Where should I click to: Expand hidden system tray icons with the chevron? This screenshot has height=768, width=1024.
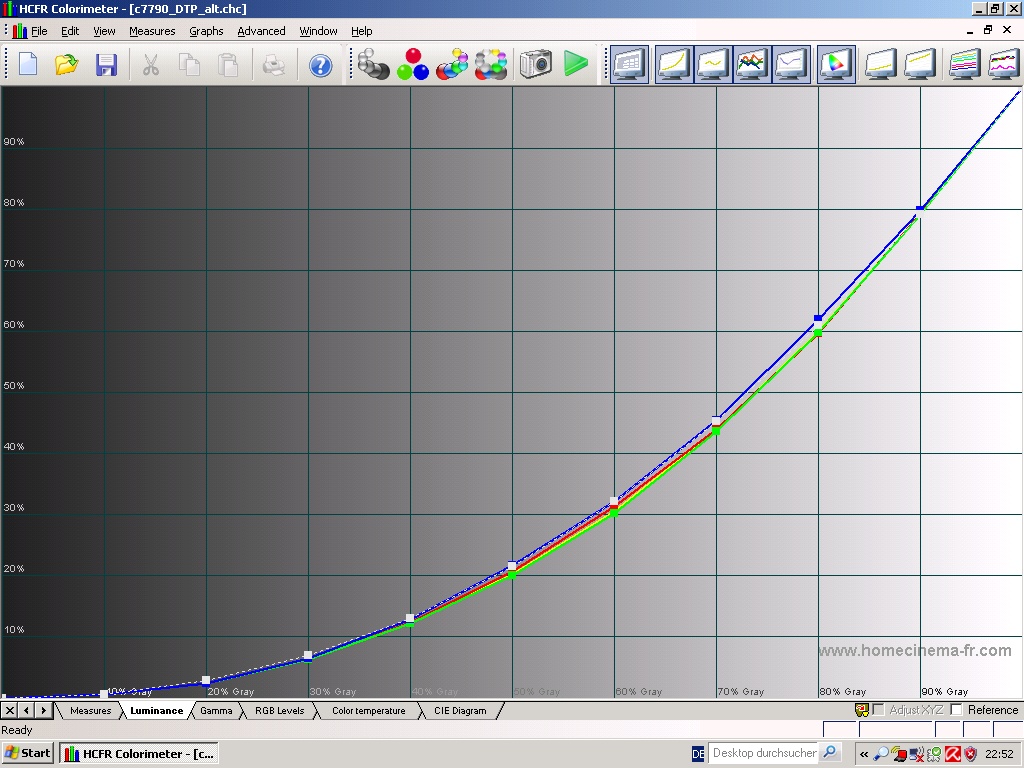coord(864,754)
